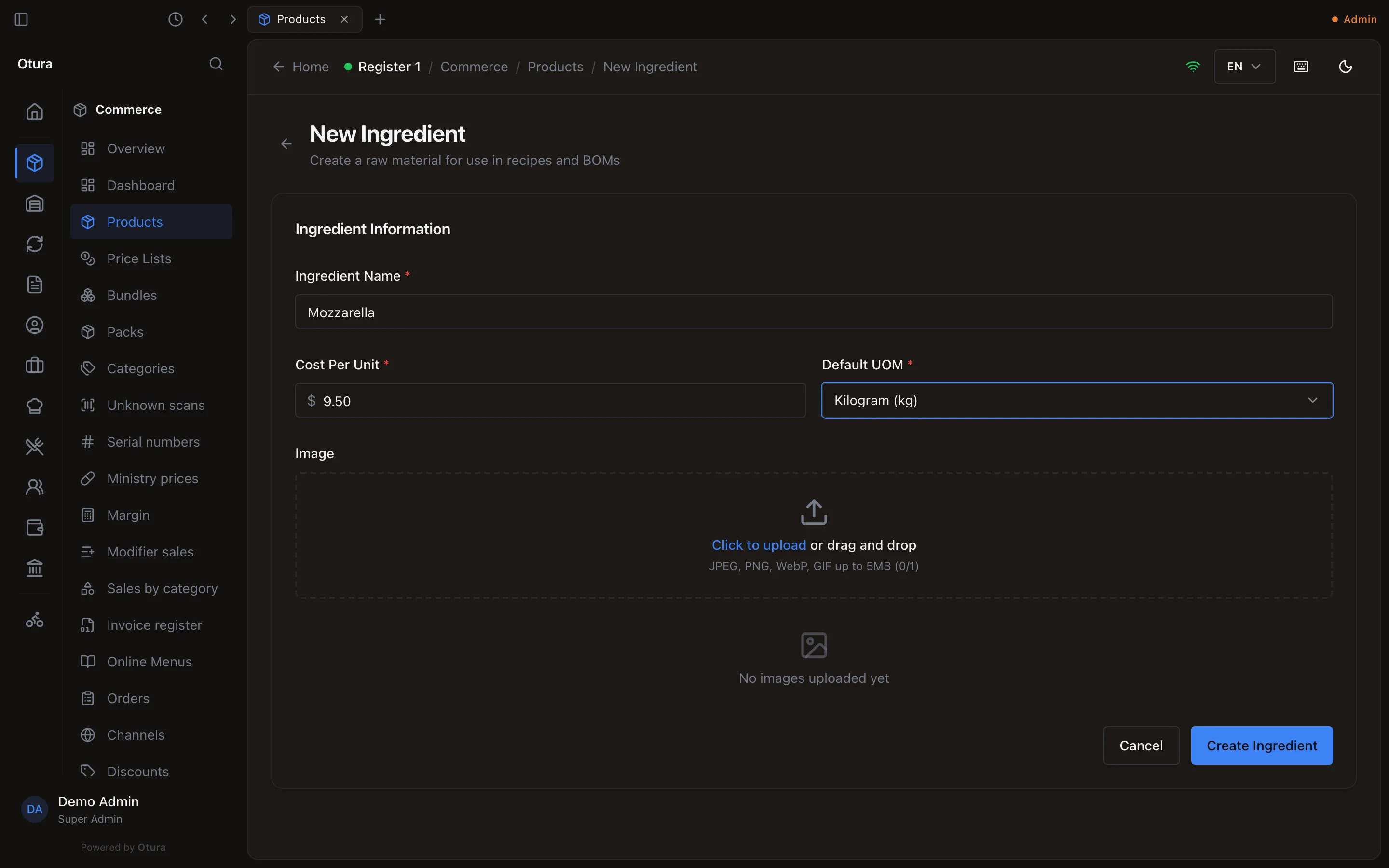Check the wifi connection status icon
This screenshot has height=868, width=1389.
pyautogui.click(x=1193, y=67)
